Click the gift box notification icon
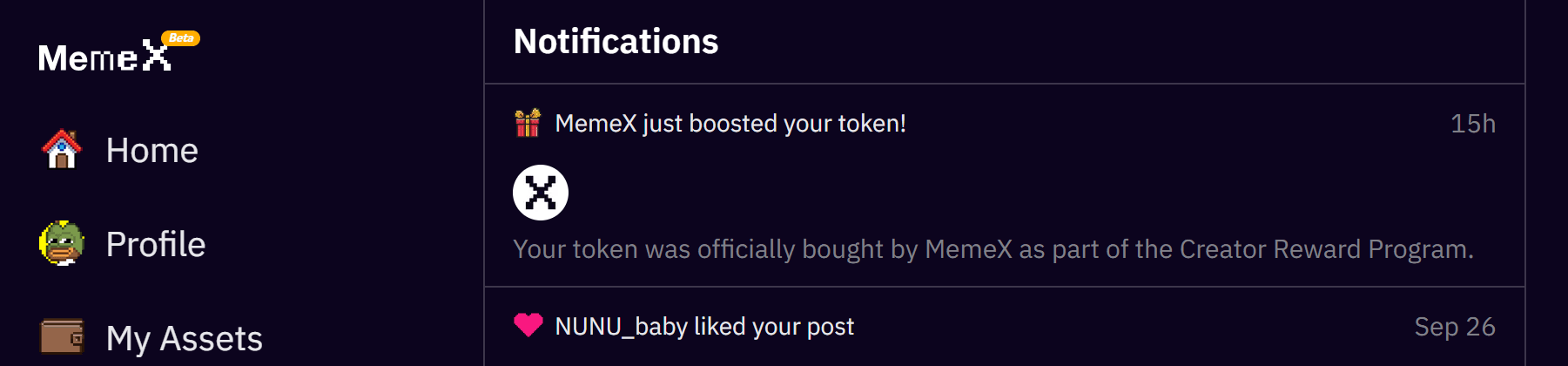The height and width of the screenshot is (366, 1568). [528, 124]
